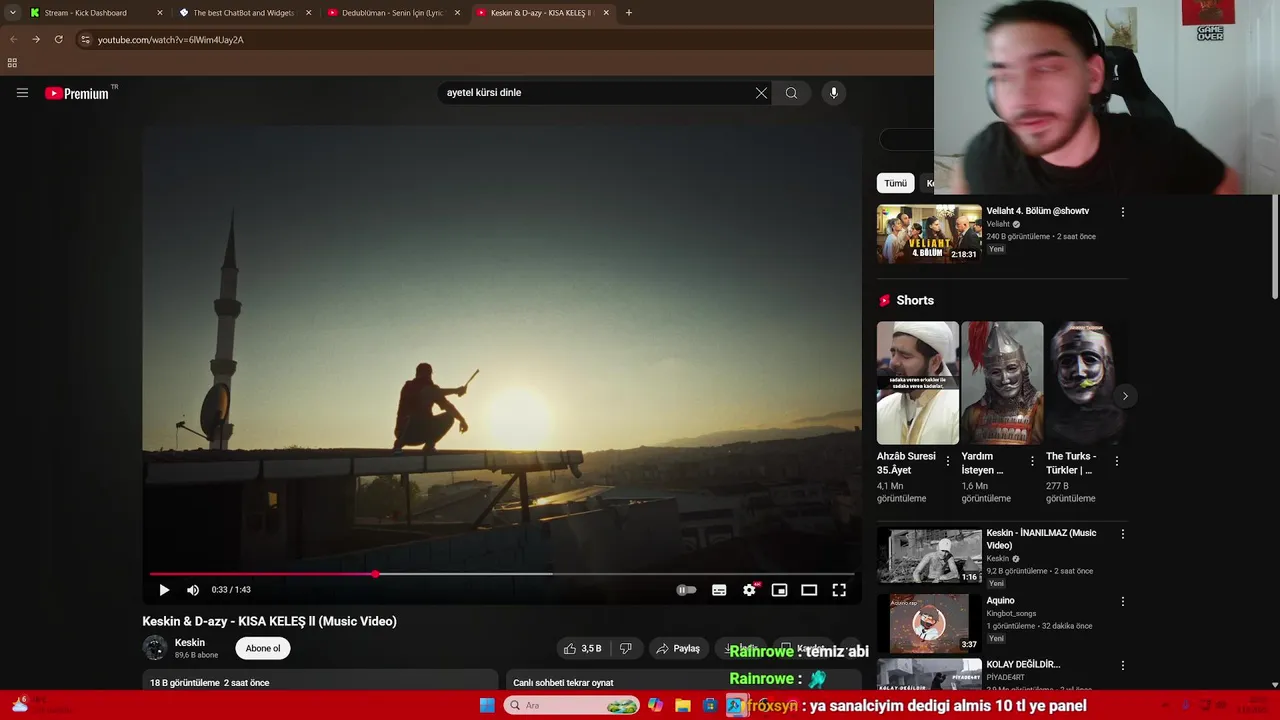The image size is (1280, 720).
Task: Close the Kick Dashboard tab
Action: coord(160,13)
